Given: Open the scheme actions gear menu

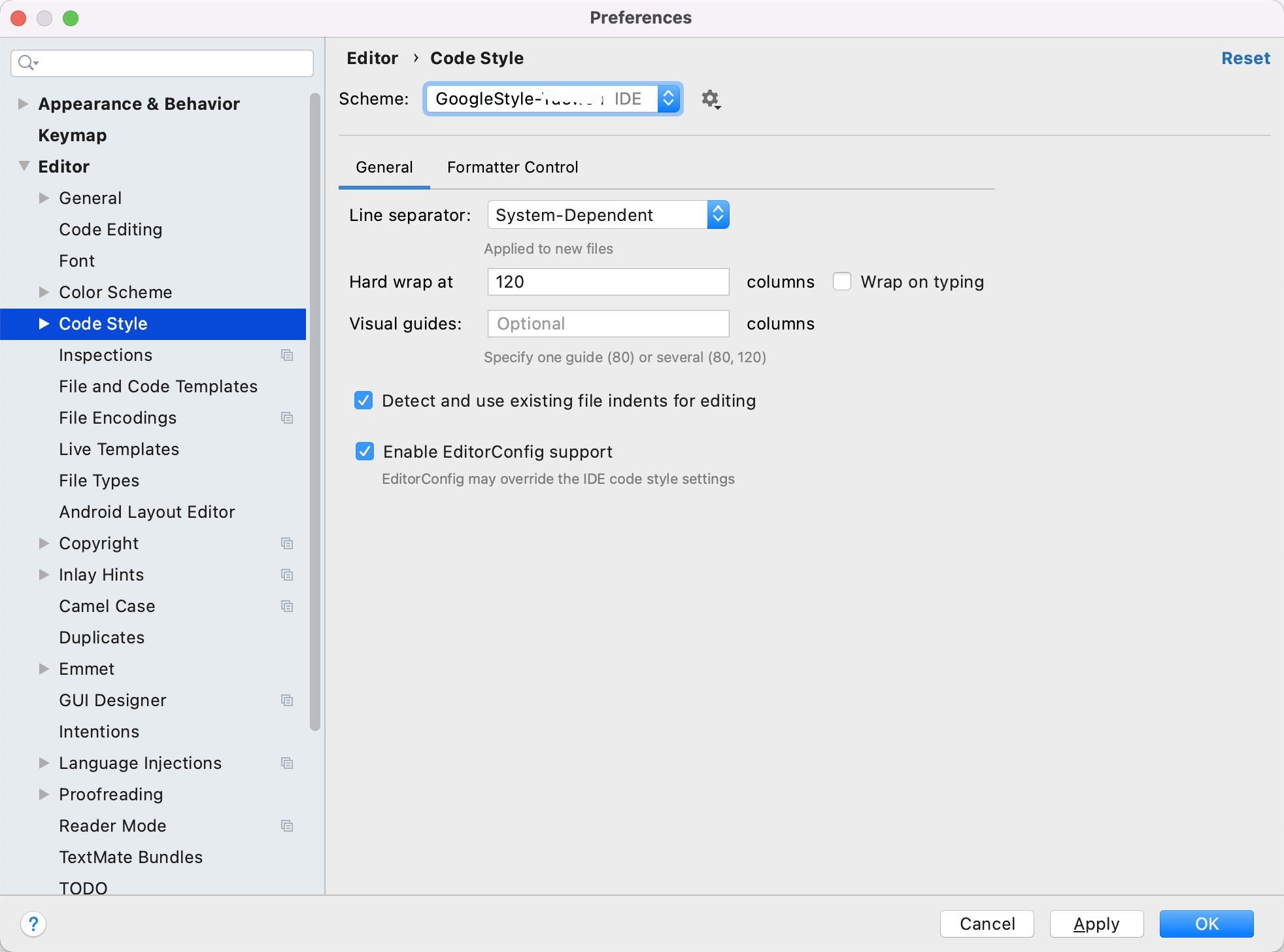Looking at the screenshot, I should (711, 99).
